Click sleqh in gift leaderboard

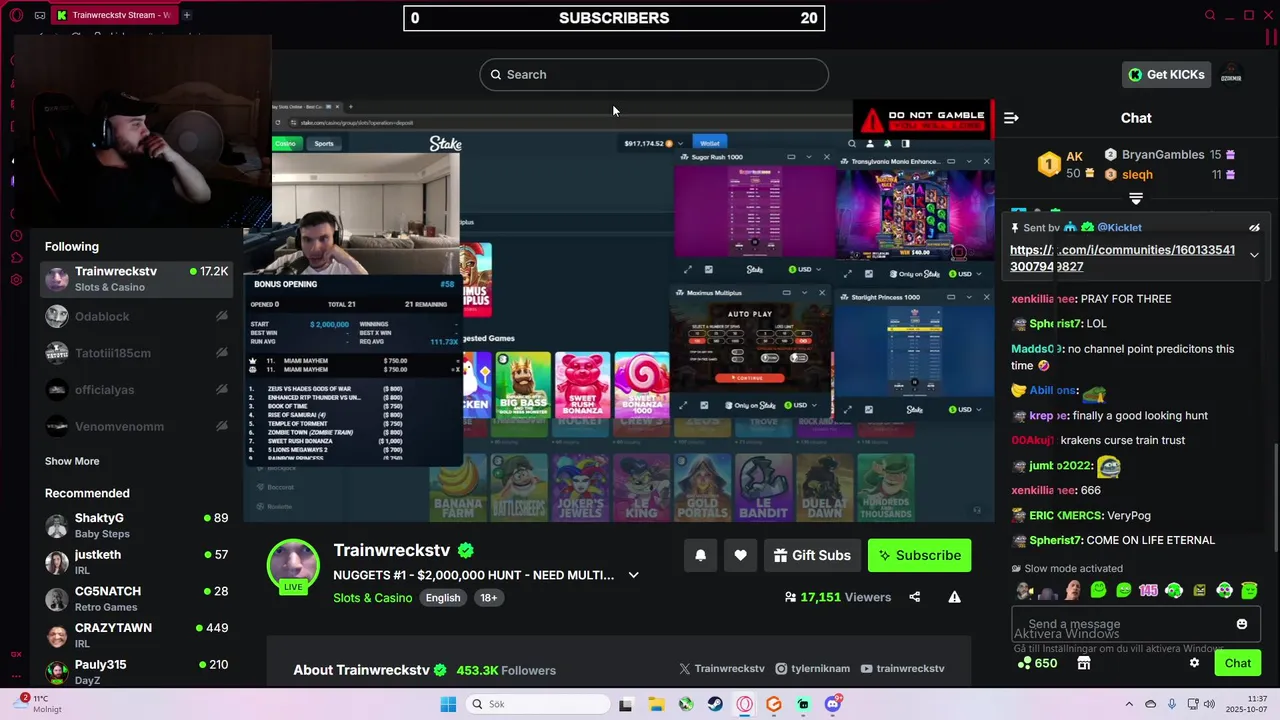click(1137, 175)
